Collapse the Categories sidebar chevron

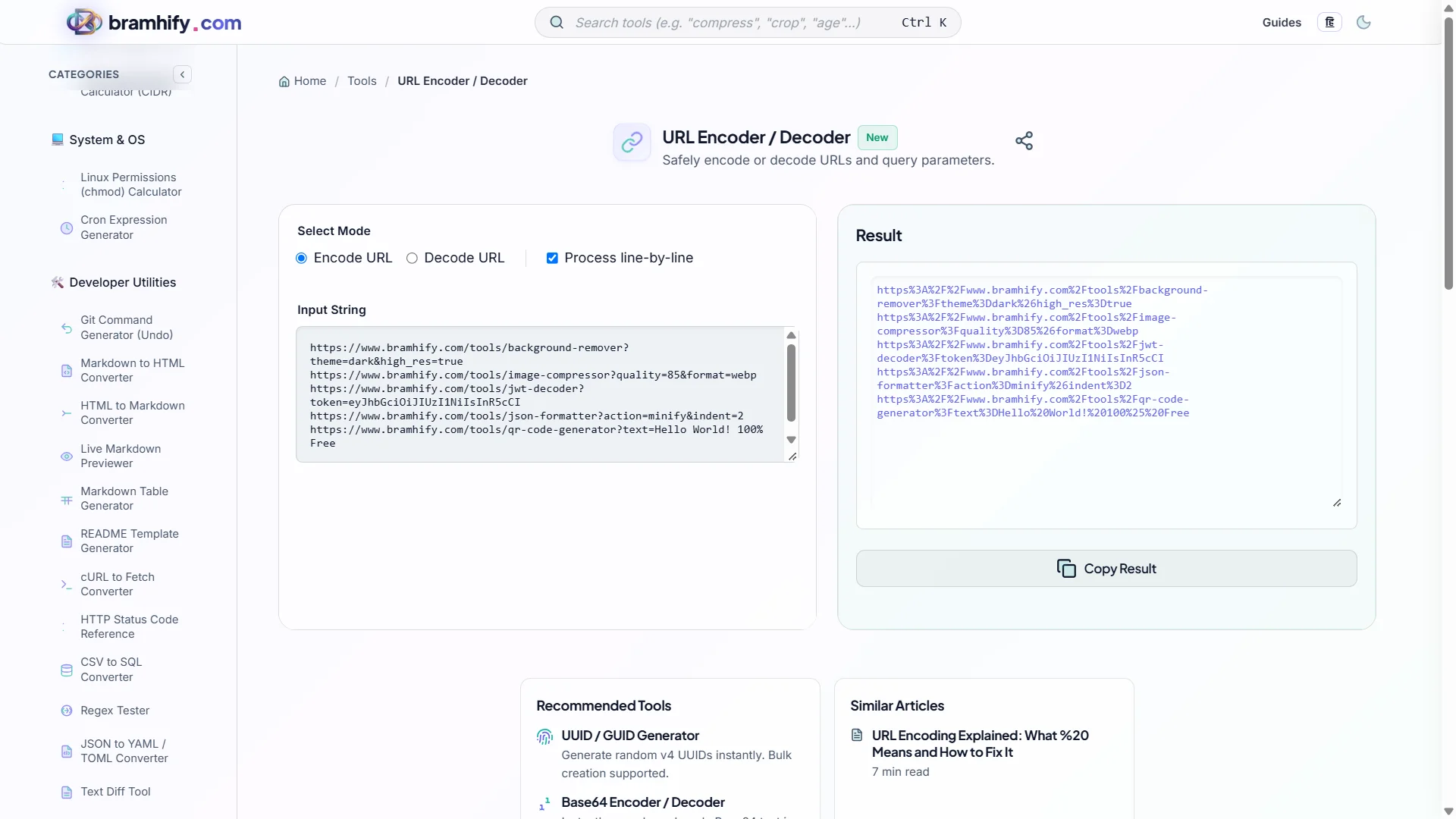click(182, 74)
